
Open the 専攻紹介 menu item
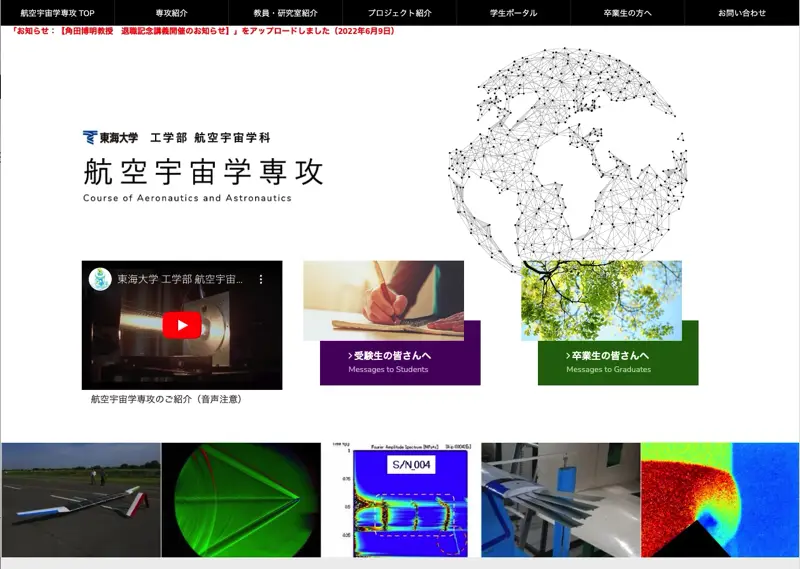coord(171,13)
